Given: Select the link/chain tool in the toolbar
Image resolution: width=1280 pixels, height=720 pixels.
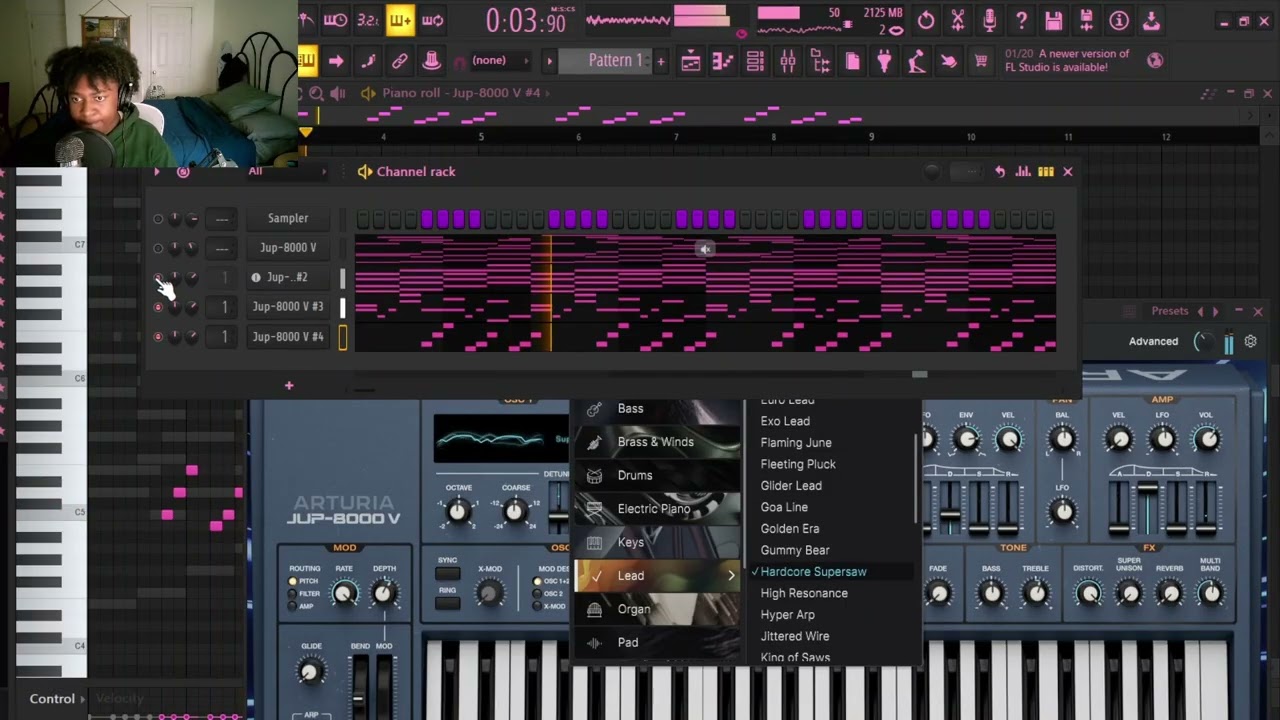Looking at the screenshot, I should click(x=399, y=61).
